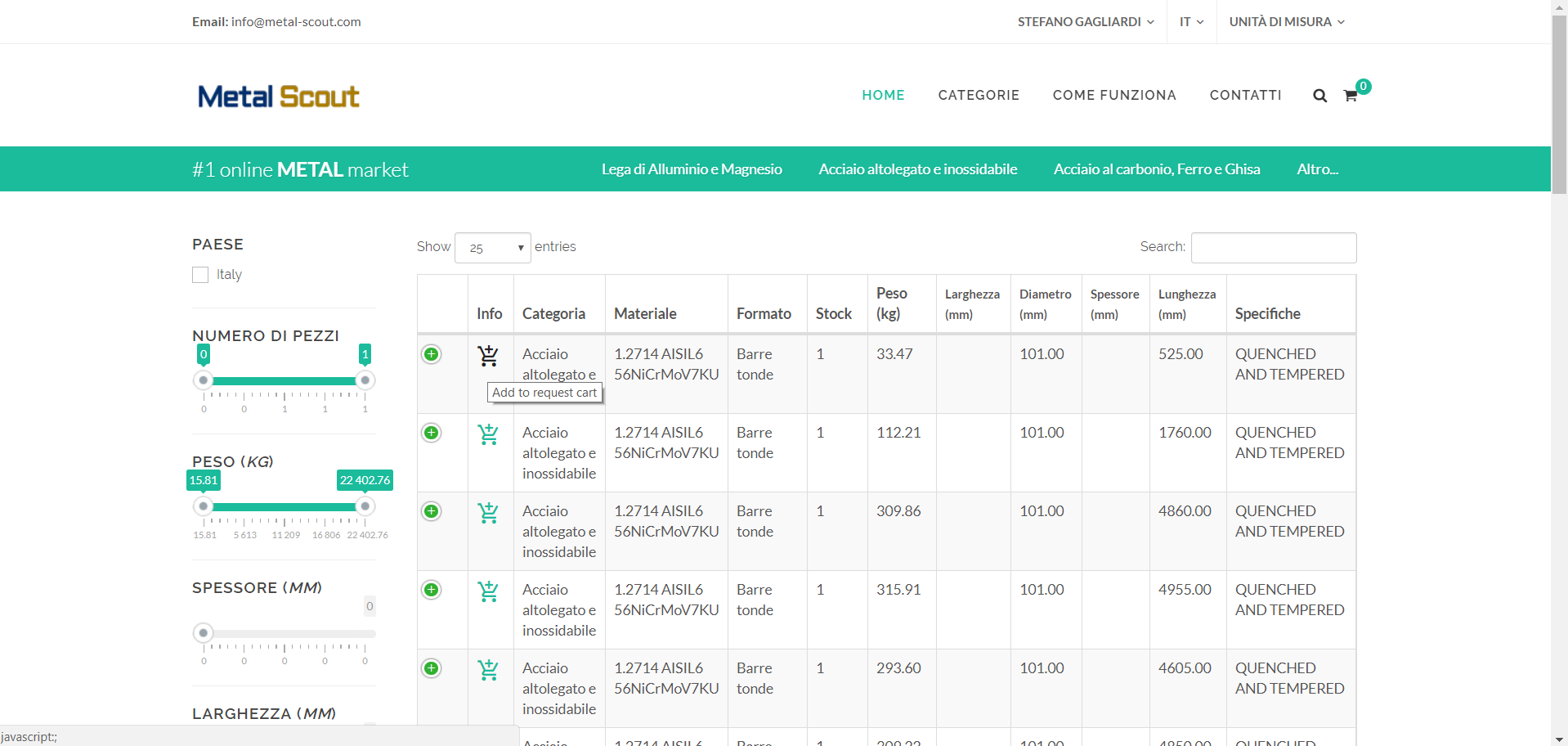The height and width of the screenshot is (746, 1568).
Task: Toggle the Italy country checkbox
Action: pos(200,275)
